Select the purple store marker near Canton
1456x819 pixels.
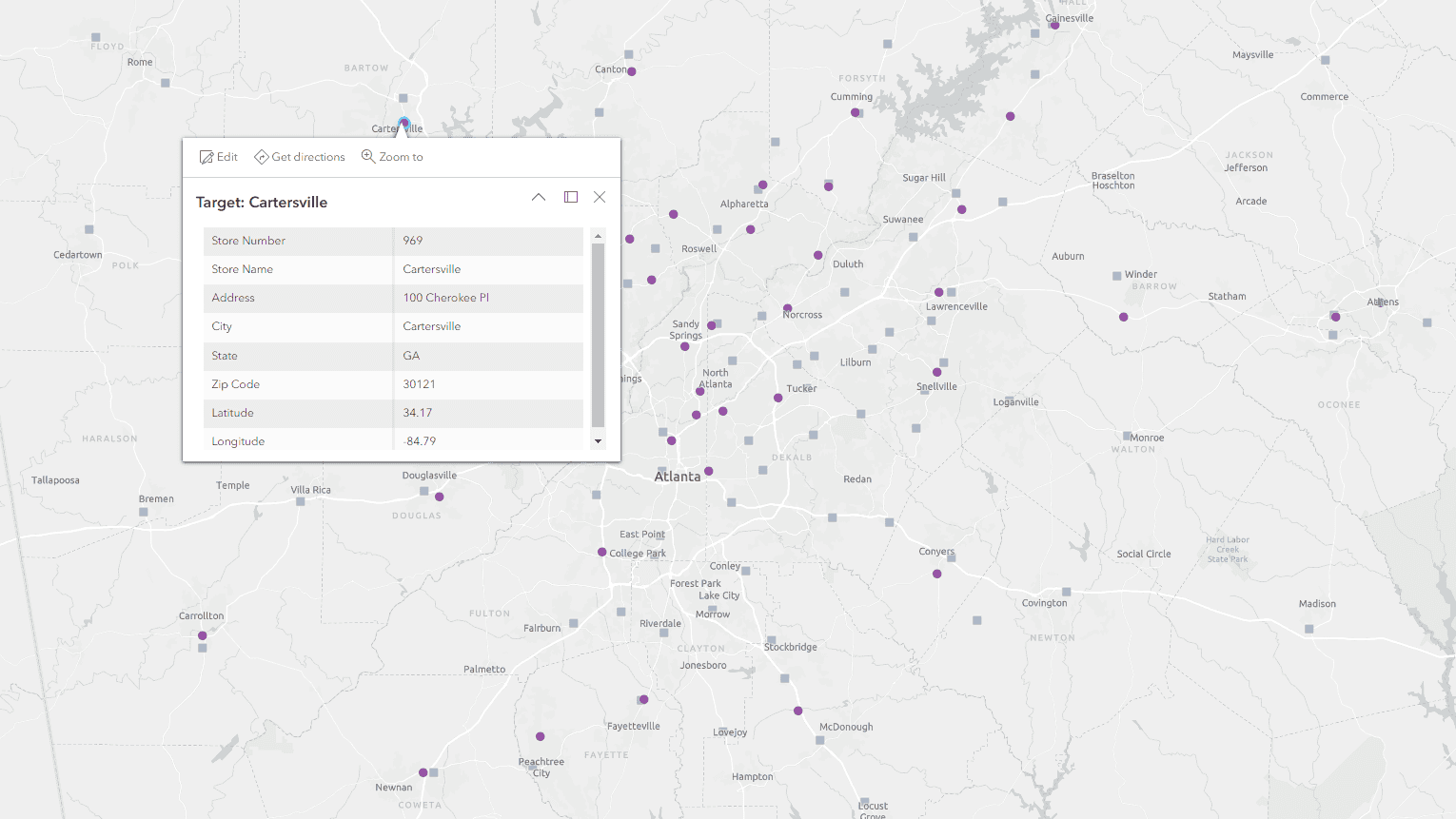point(631,71)
